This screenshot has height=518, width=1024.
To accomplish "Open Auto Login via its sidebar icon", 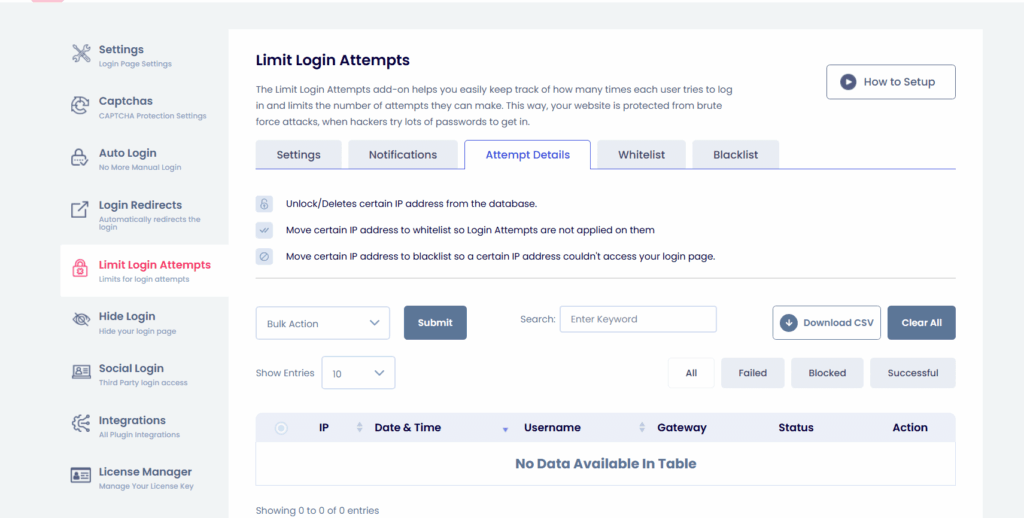I will 81,158.
